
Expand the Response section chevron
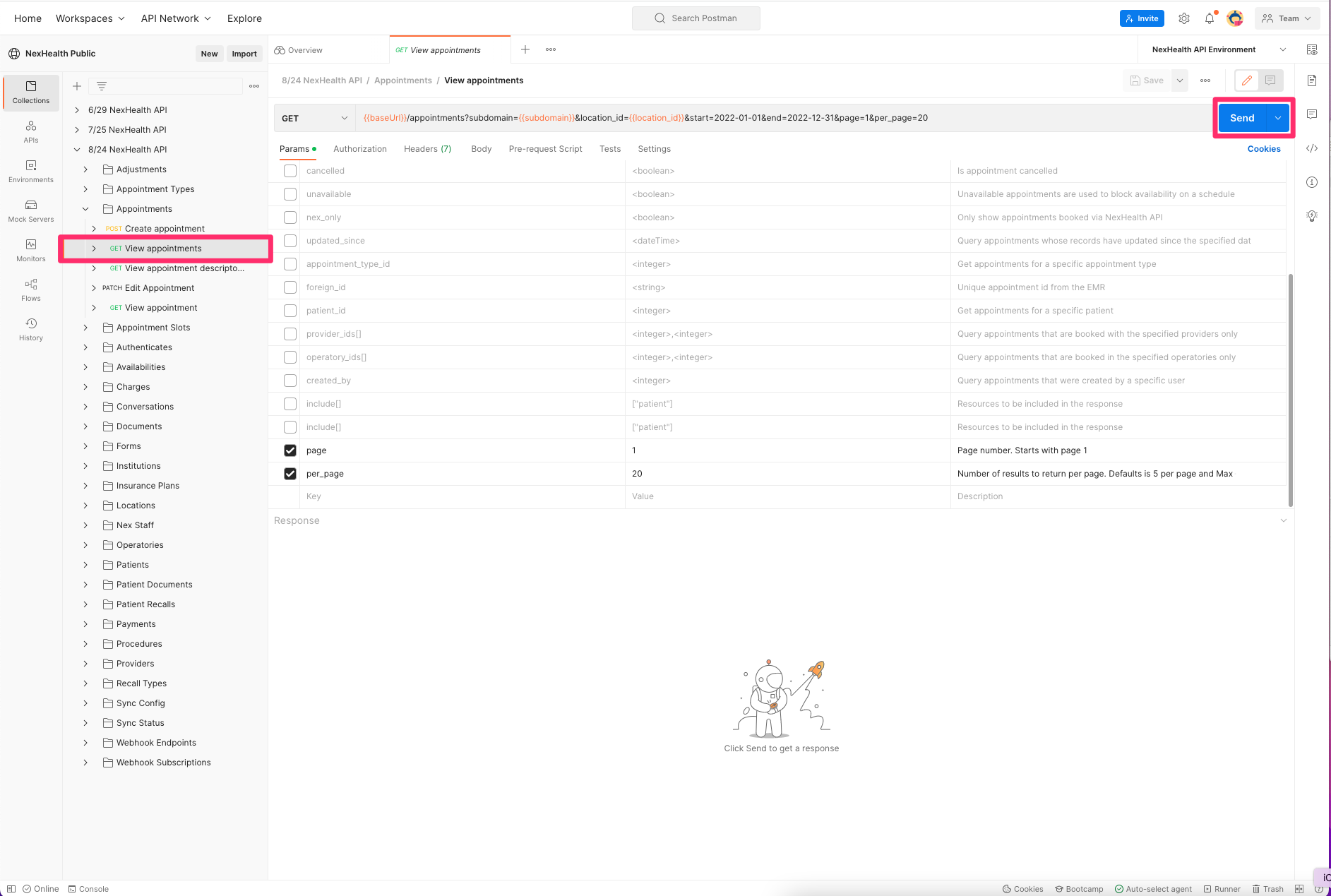tap(1284, 520)
